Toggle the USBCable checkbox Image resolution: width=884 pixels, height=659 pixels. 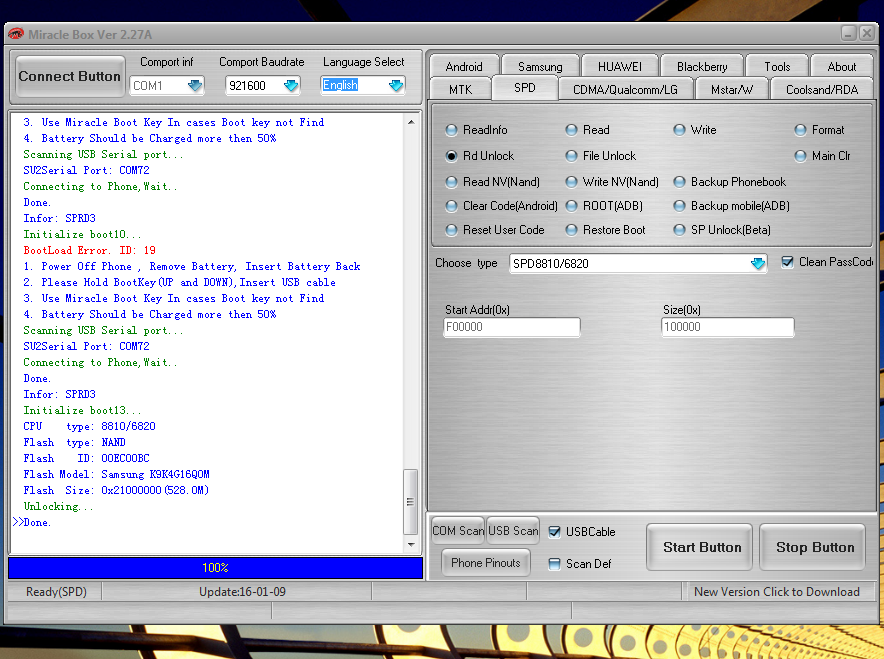555,532
